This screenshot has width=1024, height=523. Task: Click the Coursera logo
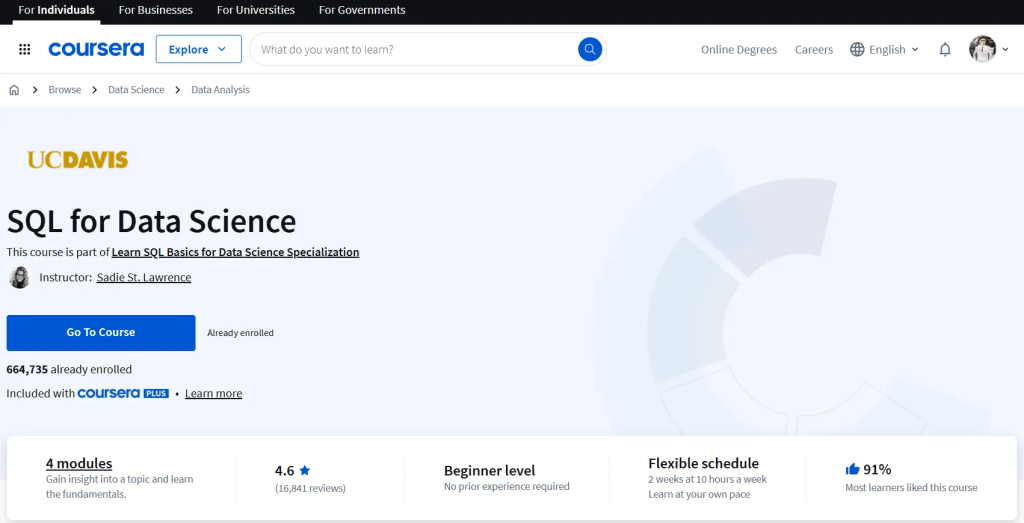[96, 49]
